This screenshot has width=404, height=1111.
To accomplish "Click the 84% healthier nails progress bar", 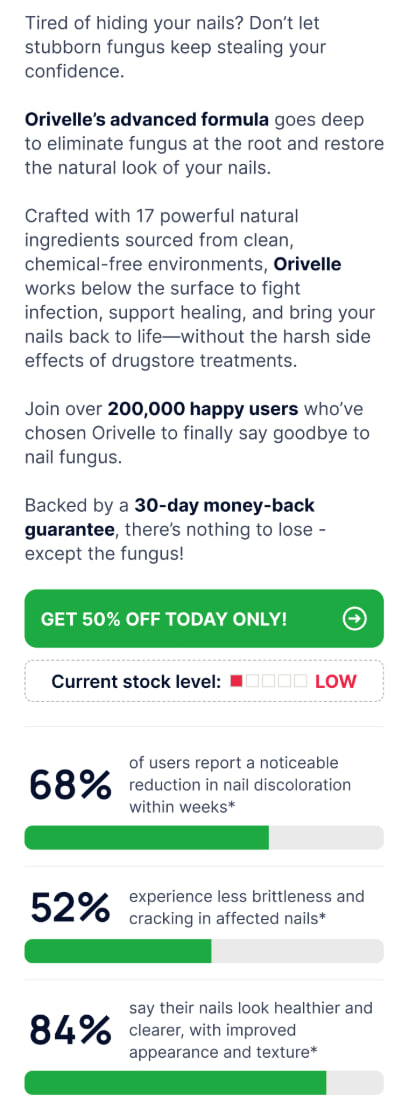I will tap(204, 1083).
